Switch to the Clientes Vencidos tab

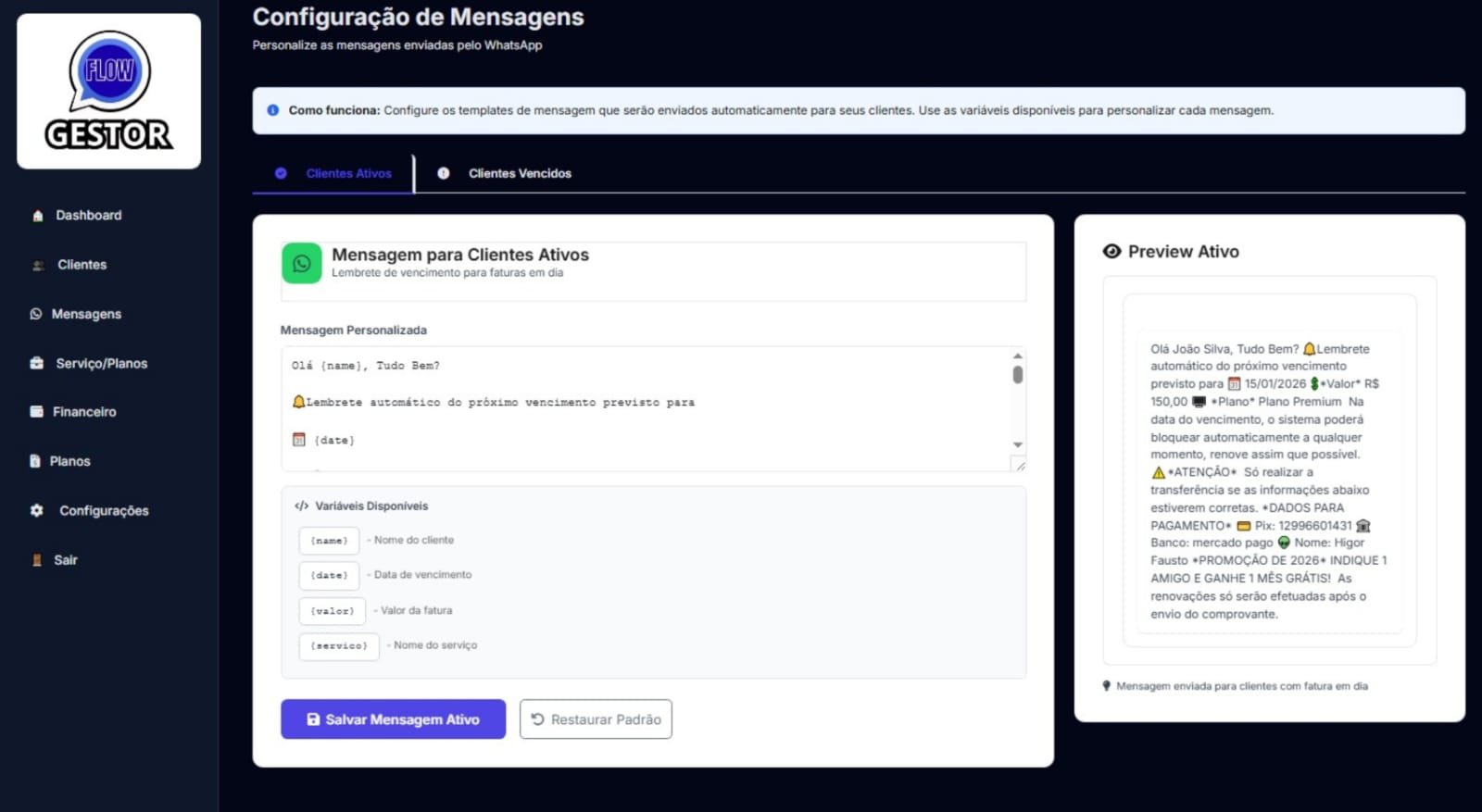519,173
